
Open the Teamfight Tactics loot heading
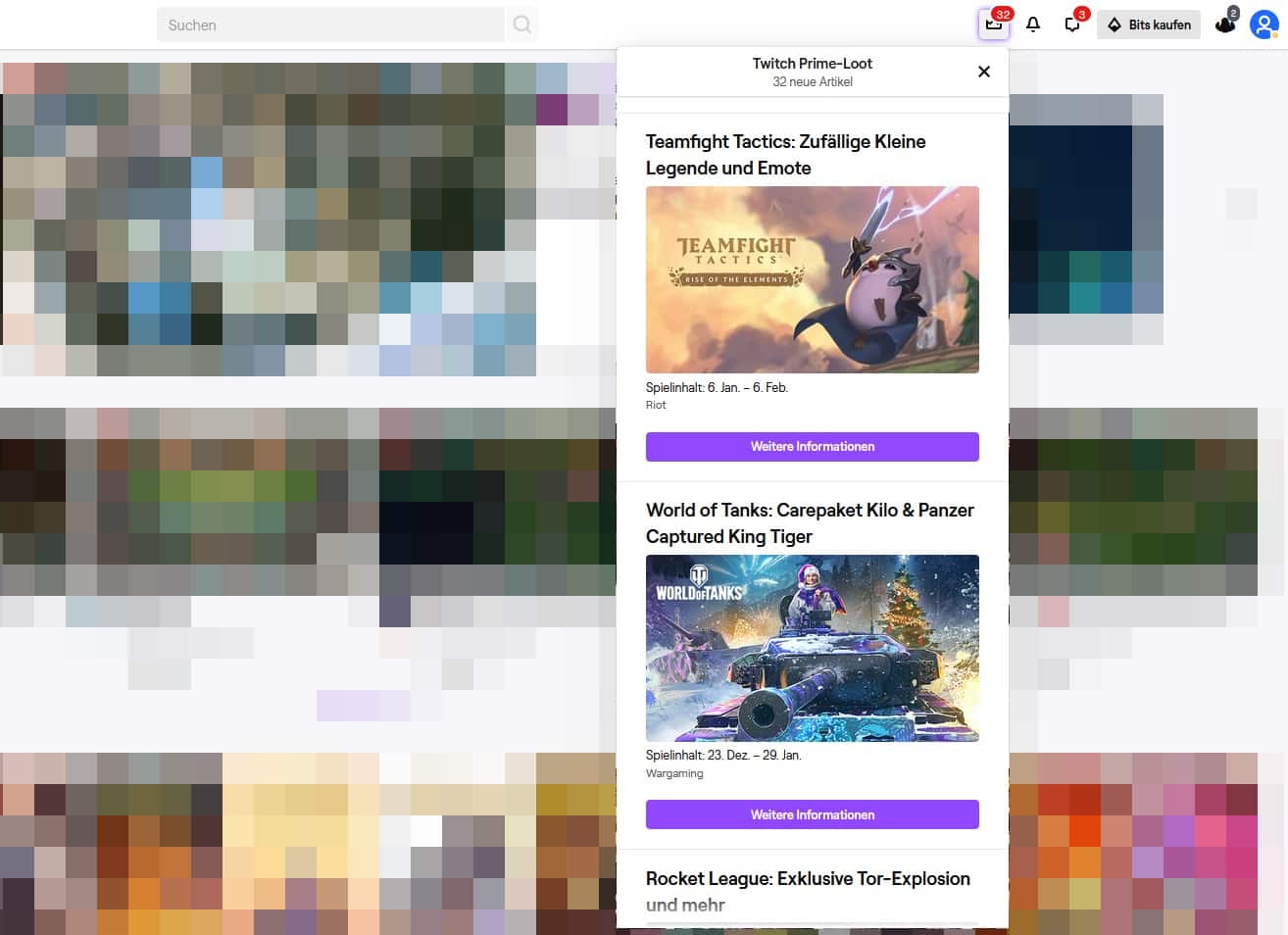(x=785, y=154)
